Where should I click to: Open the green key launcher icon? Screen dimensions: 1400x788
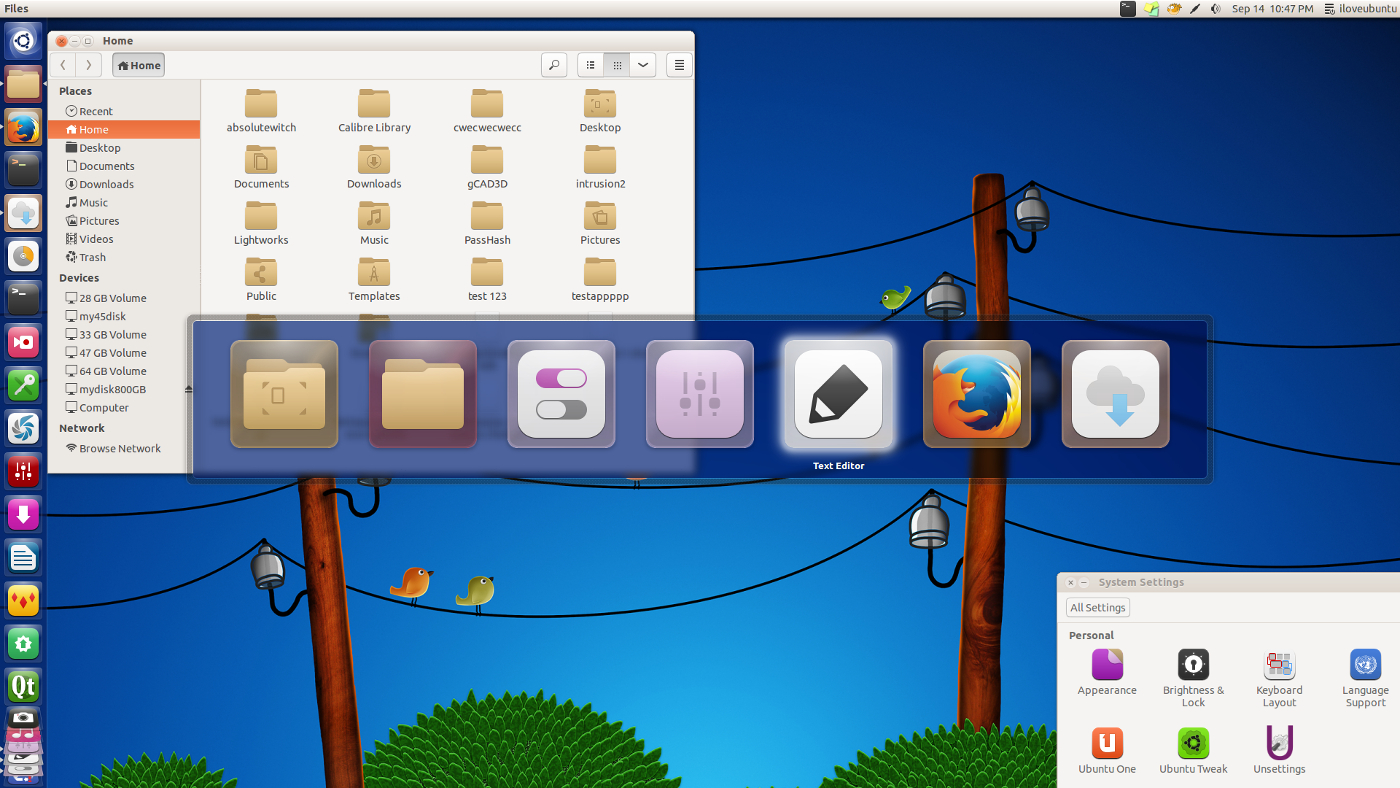[x=23, y=385]
